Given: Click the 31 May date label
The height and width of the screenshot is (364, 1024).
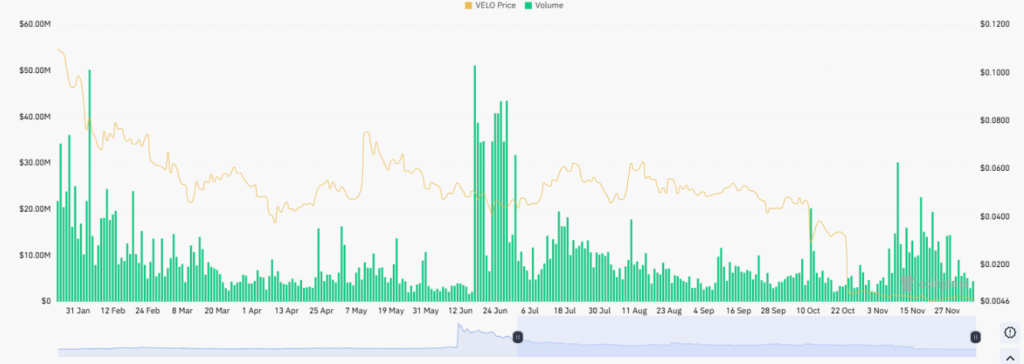Looking at the screenshot, I should 426,311.
